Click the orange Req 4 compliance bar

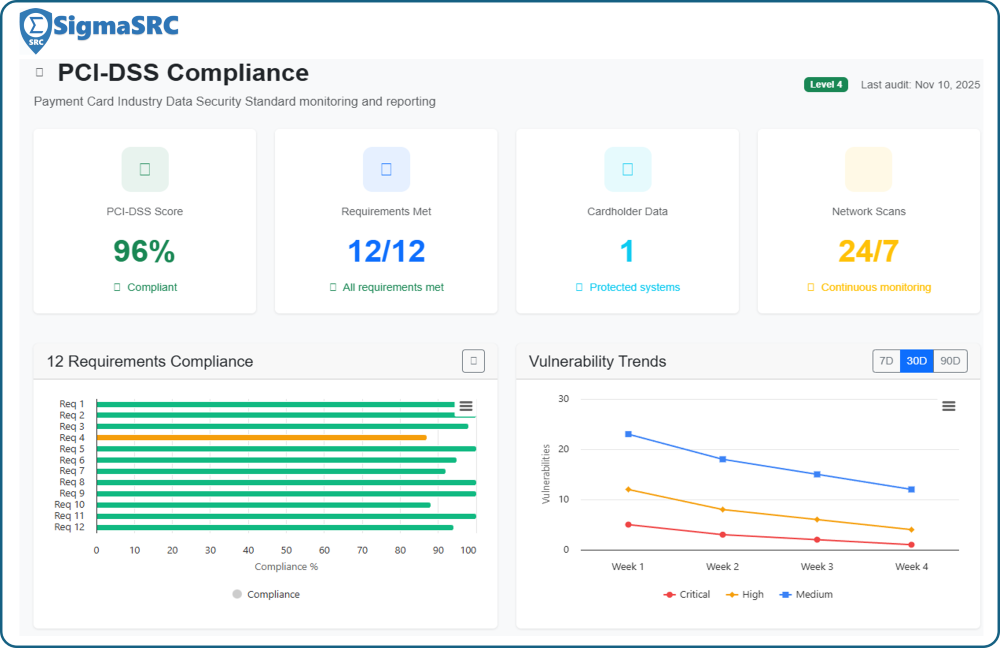pos(261,438)
